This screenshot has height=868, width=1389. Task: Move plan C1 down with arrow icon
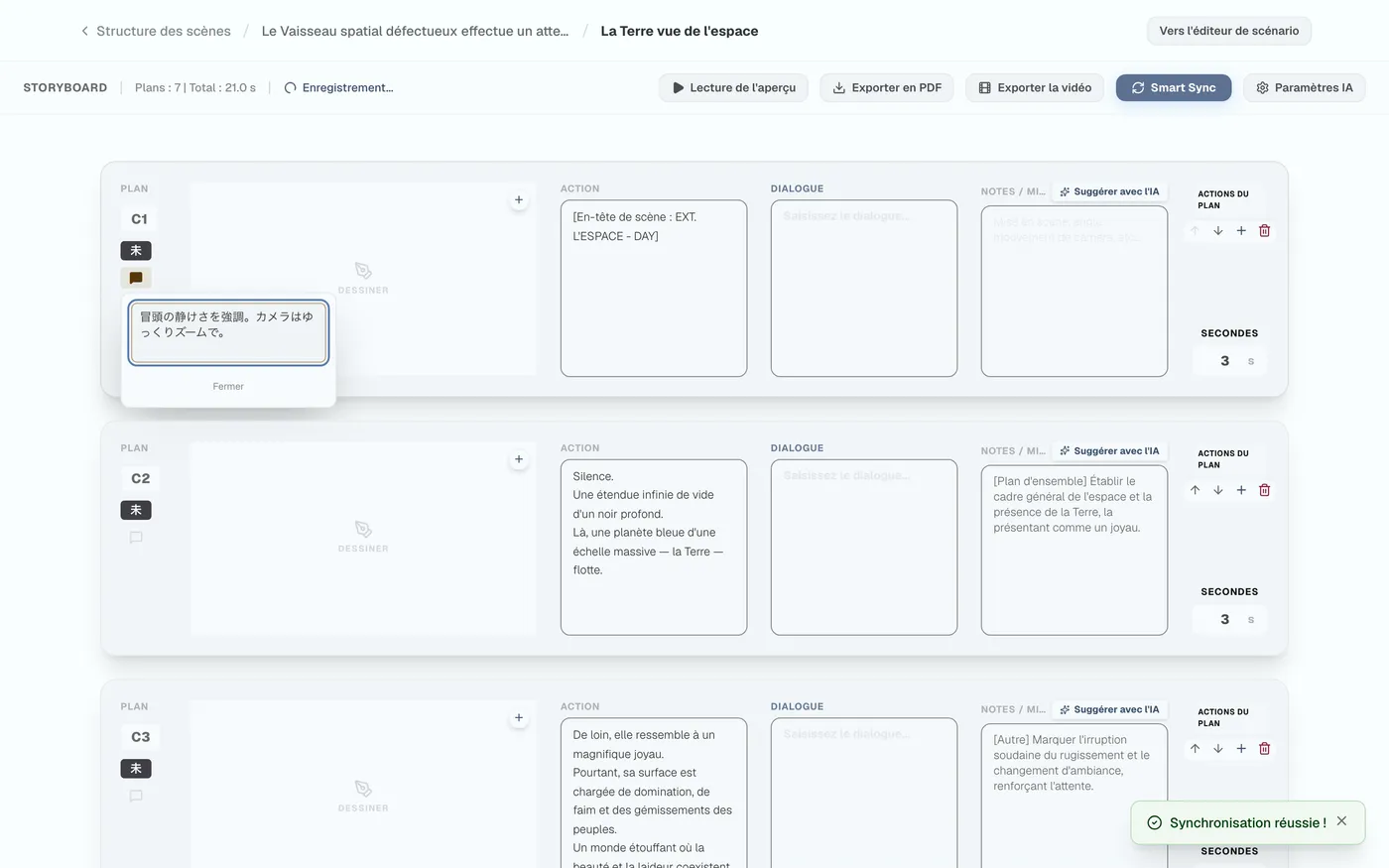pyautogui.click(x=1218, y=231)
